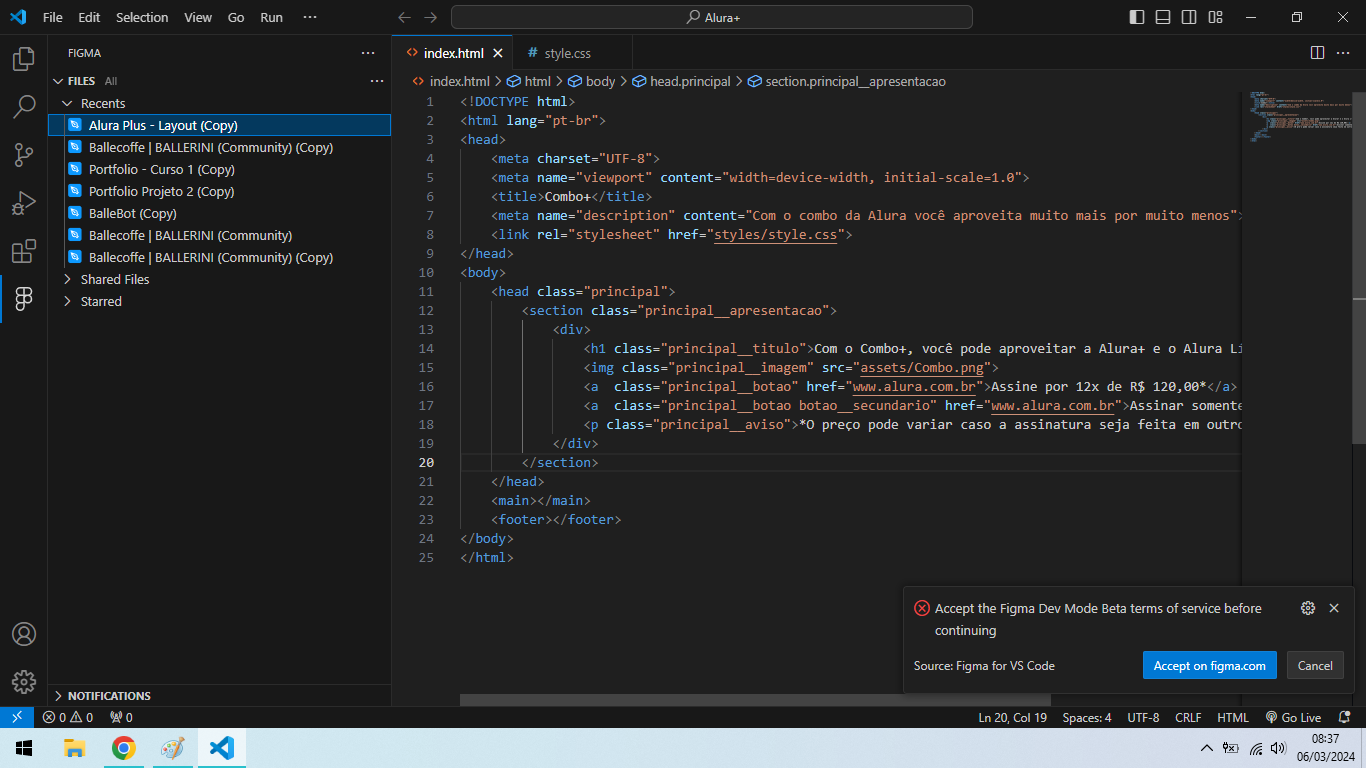
Task: Open the Selection menu
Action: pos(142,17)
